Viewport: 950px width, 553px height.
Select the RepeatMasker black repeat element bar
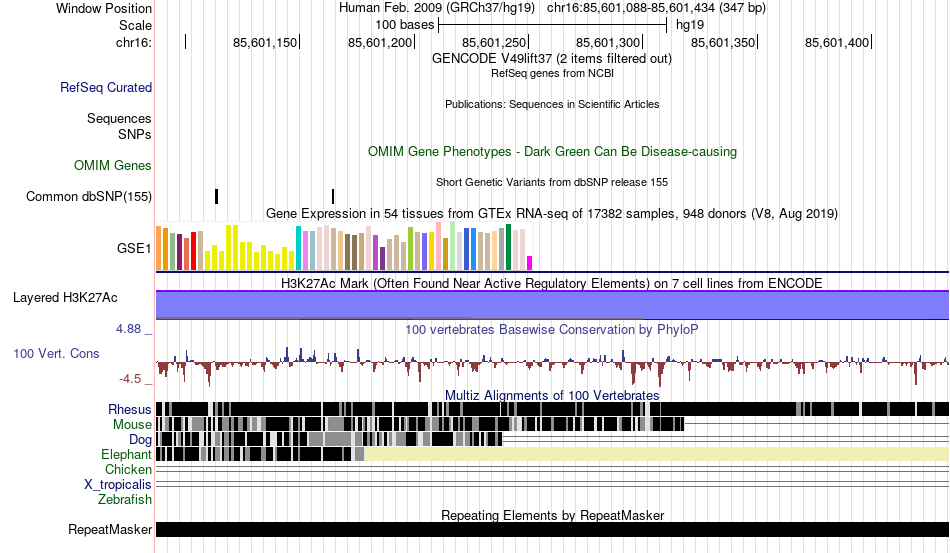(x=552, y=529)
